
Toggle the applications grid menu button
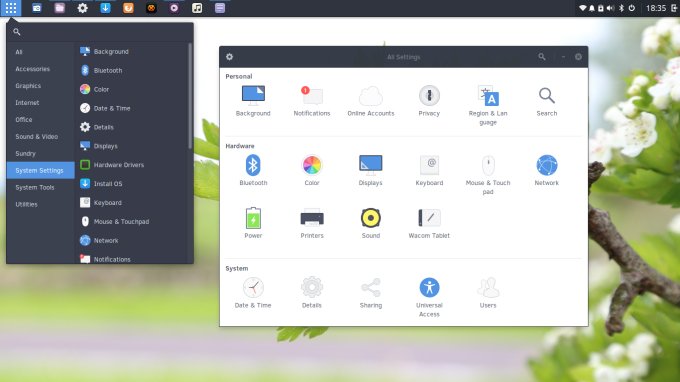pyautogui.click(x=11, y=8)
